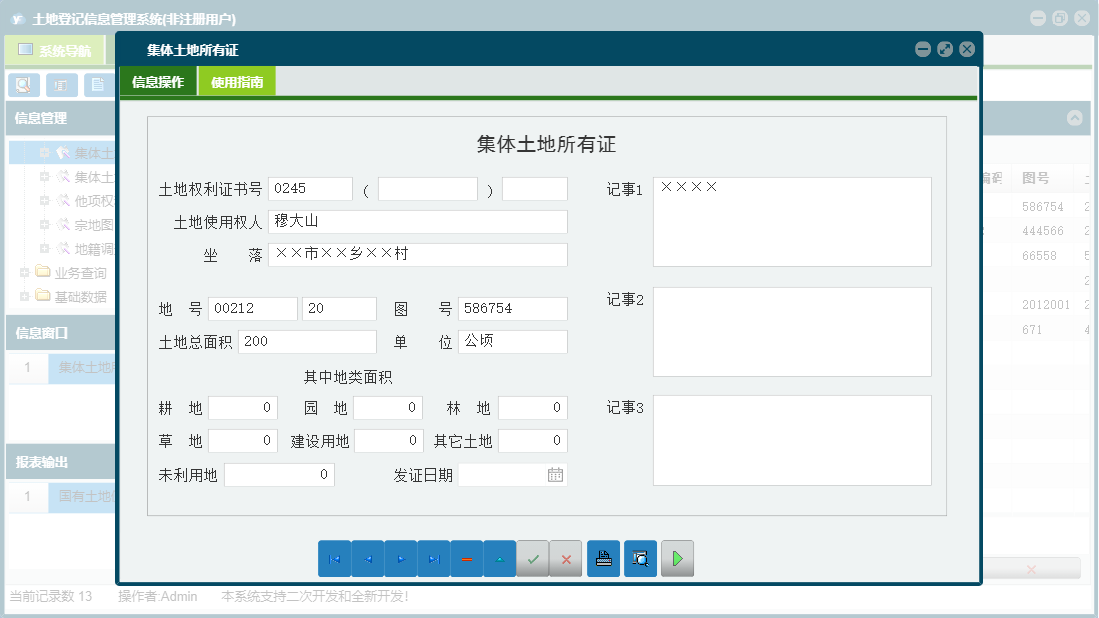Print the certificate using the printer icon

[x=603, y=558]
